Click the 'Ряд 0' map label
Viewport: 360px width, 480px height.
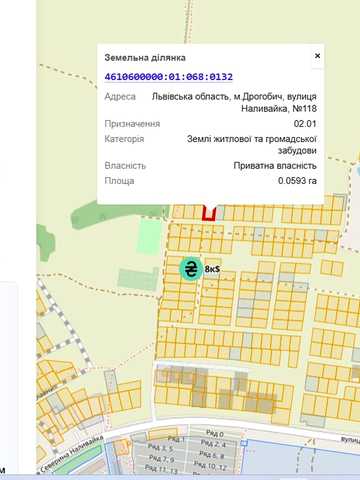(x=215, y=434)
